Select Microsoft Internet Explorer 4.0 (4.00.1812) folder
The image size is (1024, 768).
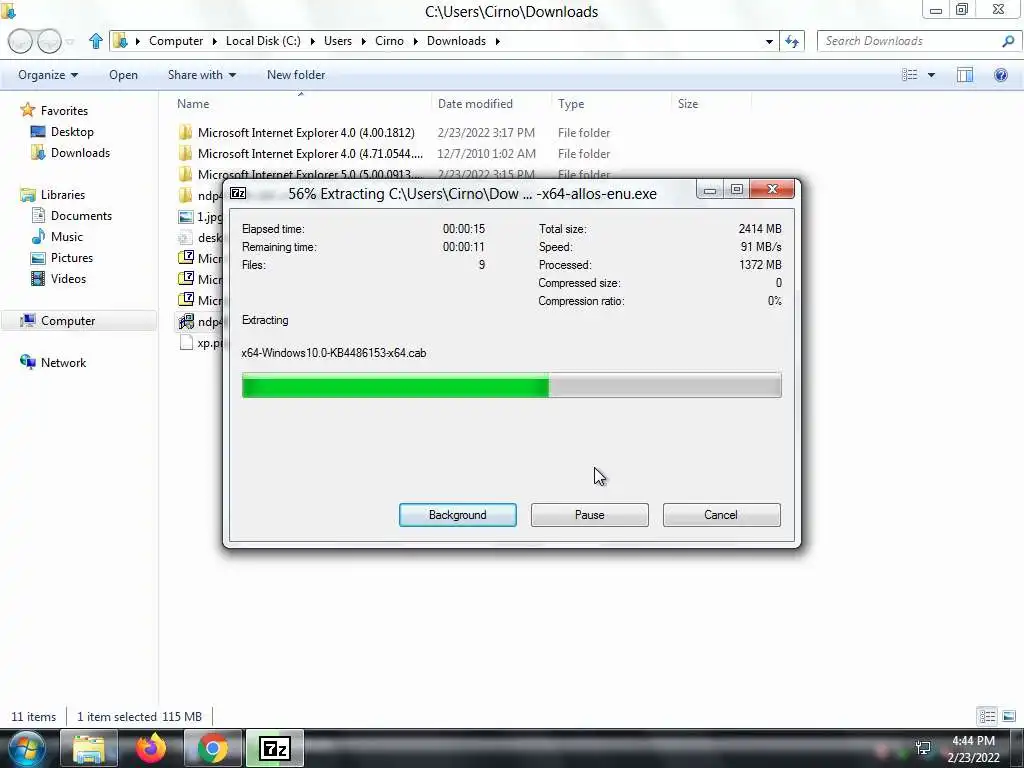[306, 133]
